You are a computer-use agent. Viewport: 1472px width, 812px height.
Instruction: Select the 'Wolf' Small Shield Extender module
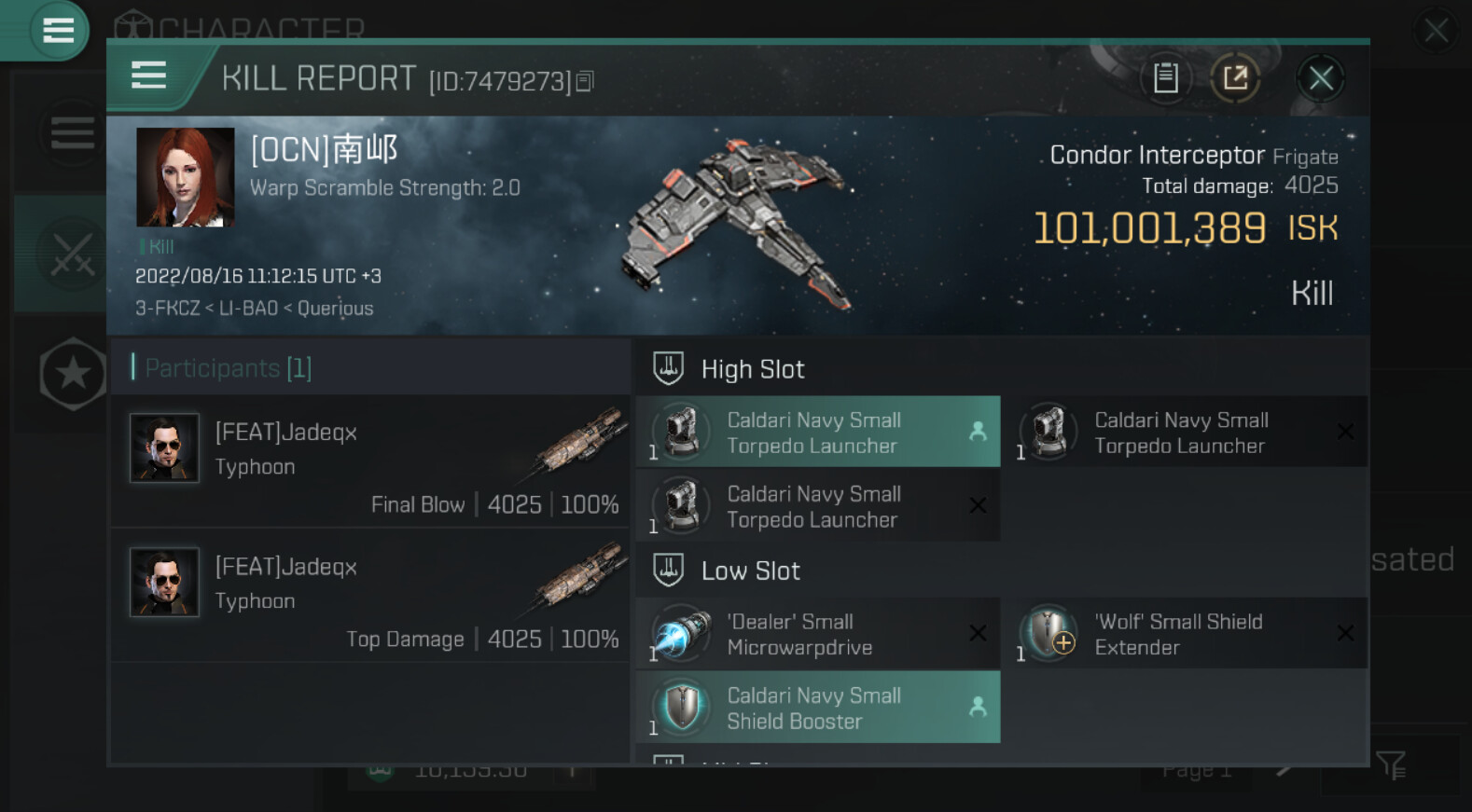[x=1183, y=634]
